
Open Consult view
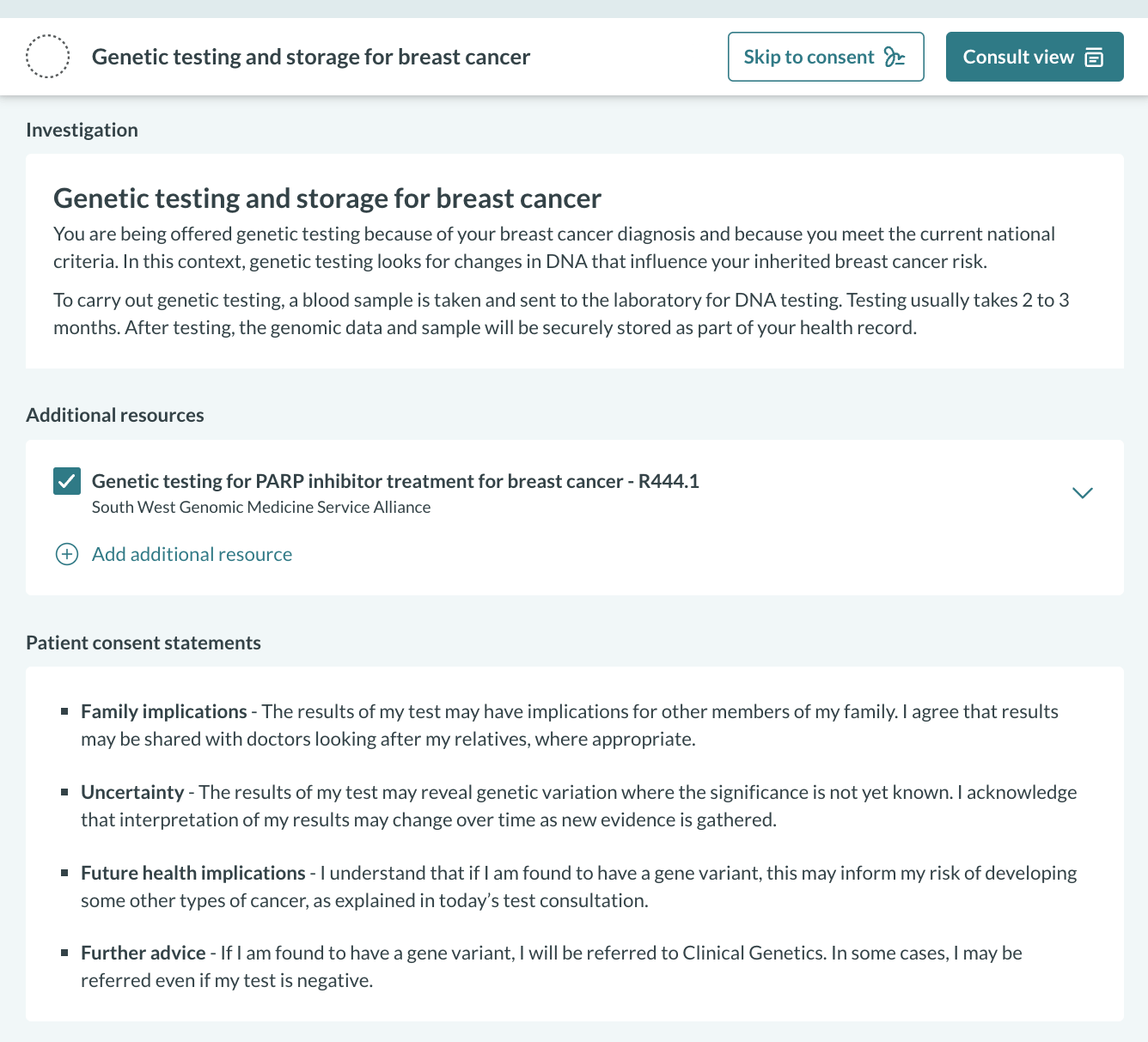(x=1034, y=57)
